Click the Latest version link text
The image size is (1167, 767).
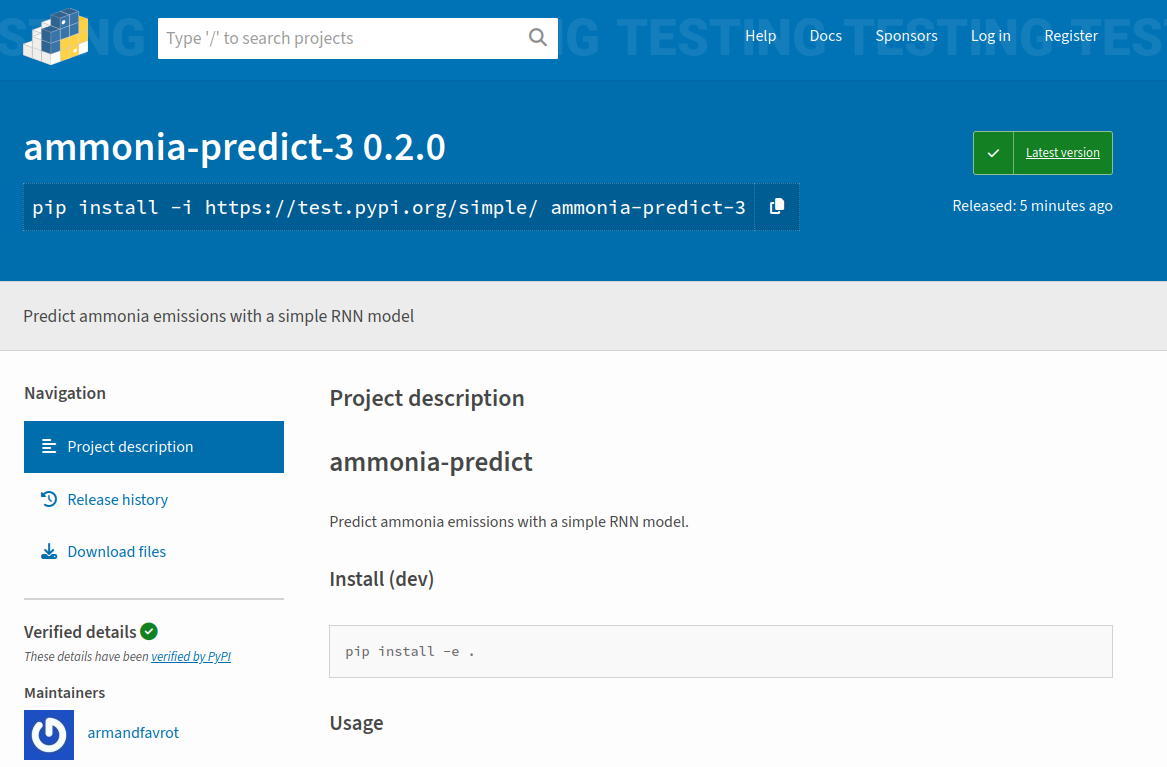1062,153
